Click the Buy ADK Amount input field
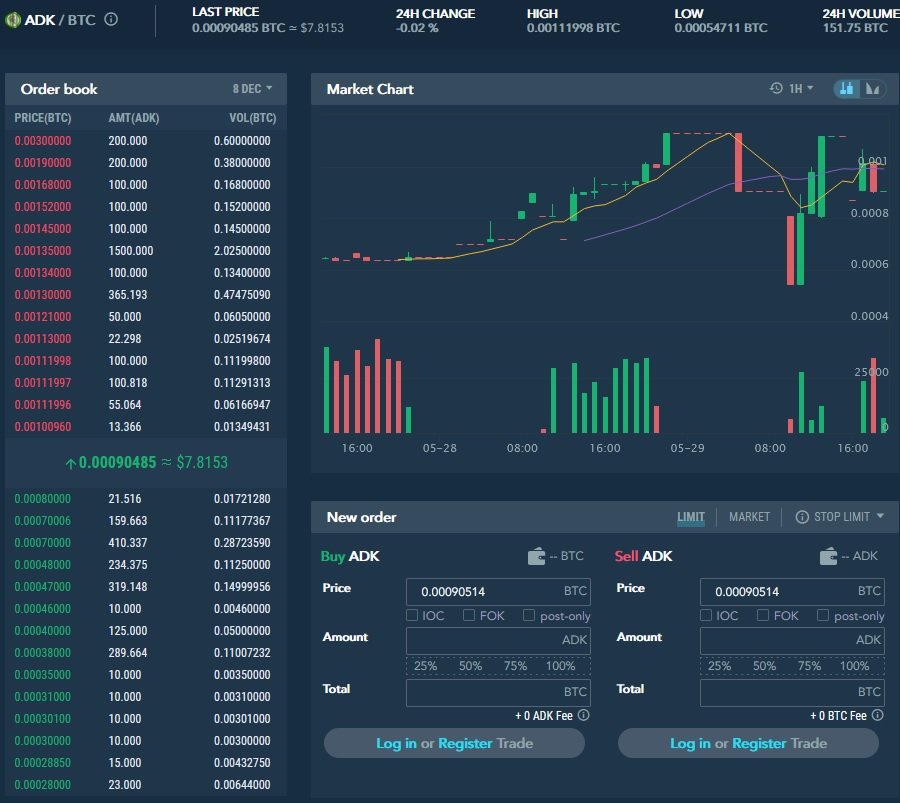 click(498, 641)
